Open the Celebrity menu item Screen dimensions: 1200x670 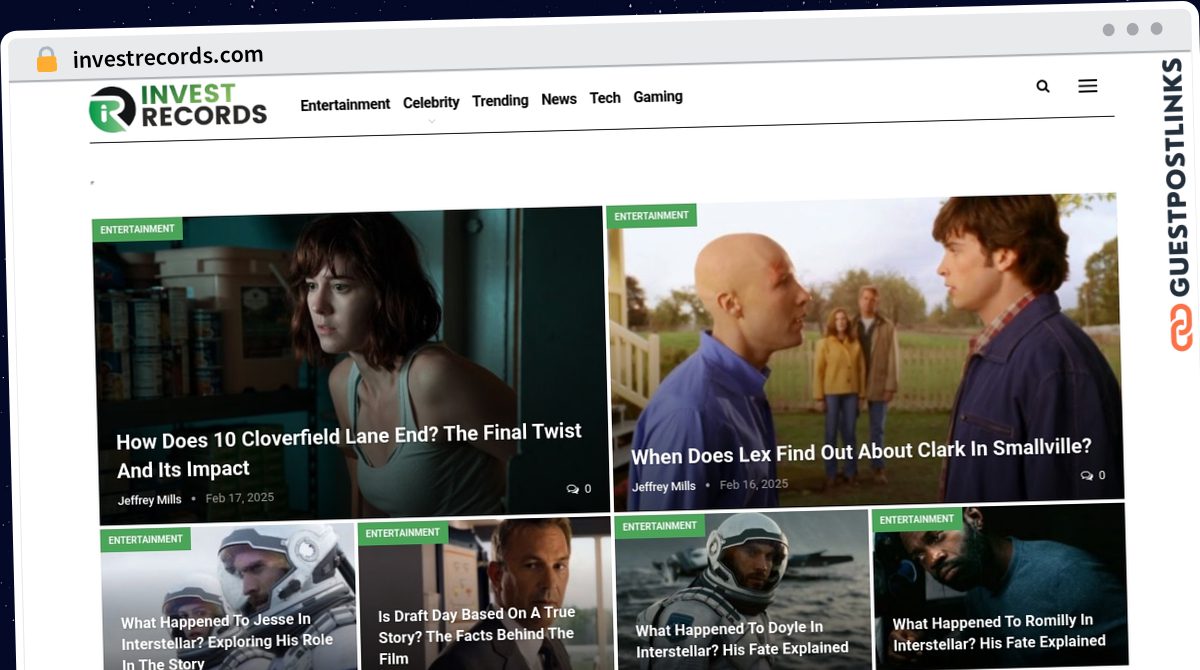(431, 102)
